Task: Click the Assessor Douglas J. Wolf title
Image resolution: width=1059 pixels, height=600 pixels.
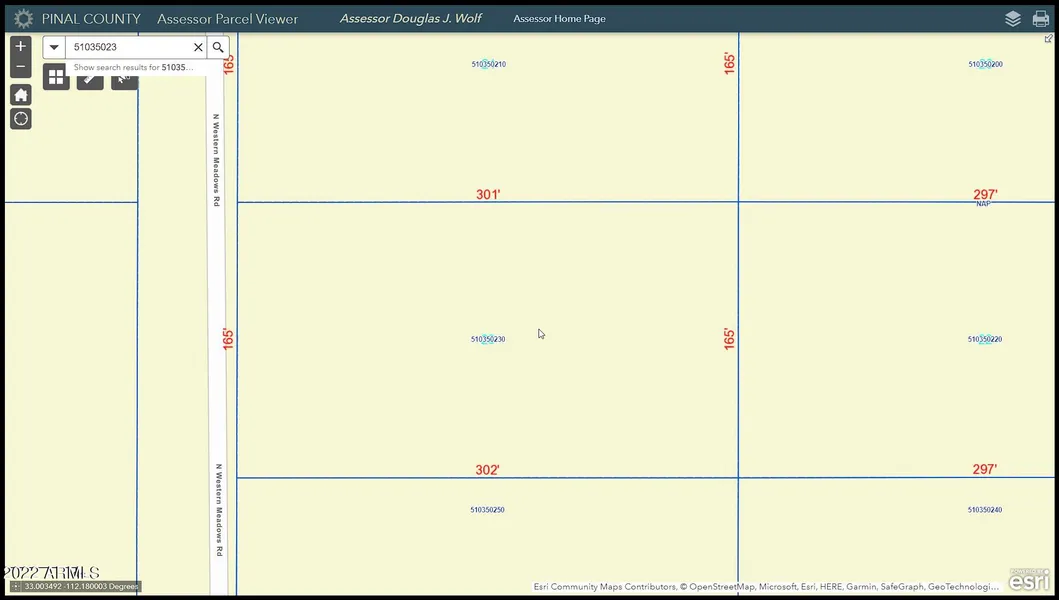Action: click(x=411, y=19)
